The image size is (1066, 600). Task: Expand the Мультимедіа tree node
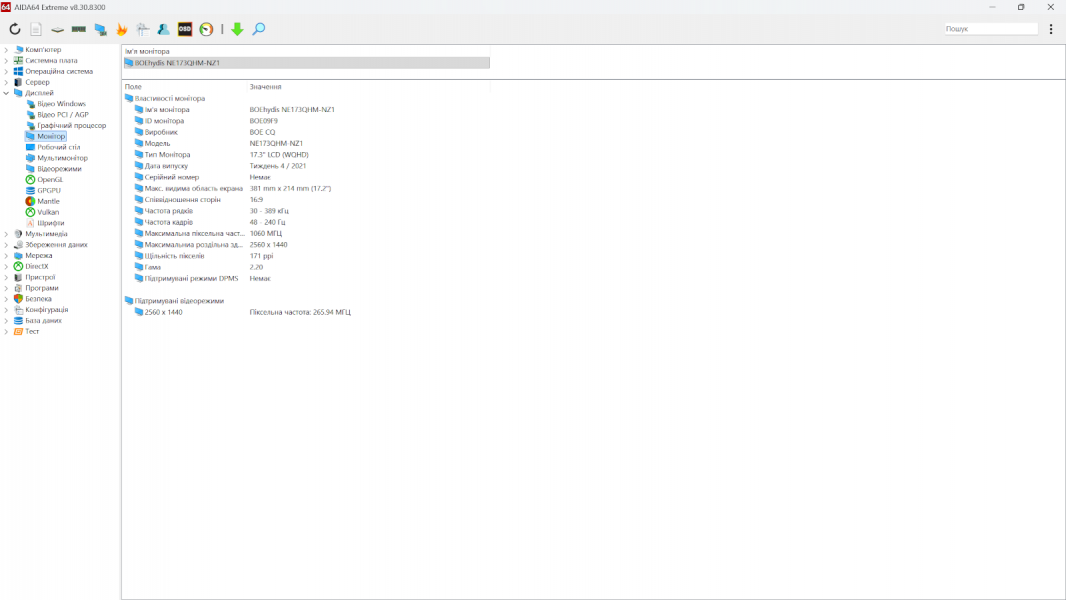6,234
